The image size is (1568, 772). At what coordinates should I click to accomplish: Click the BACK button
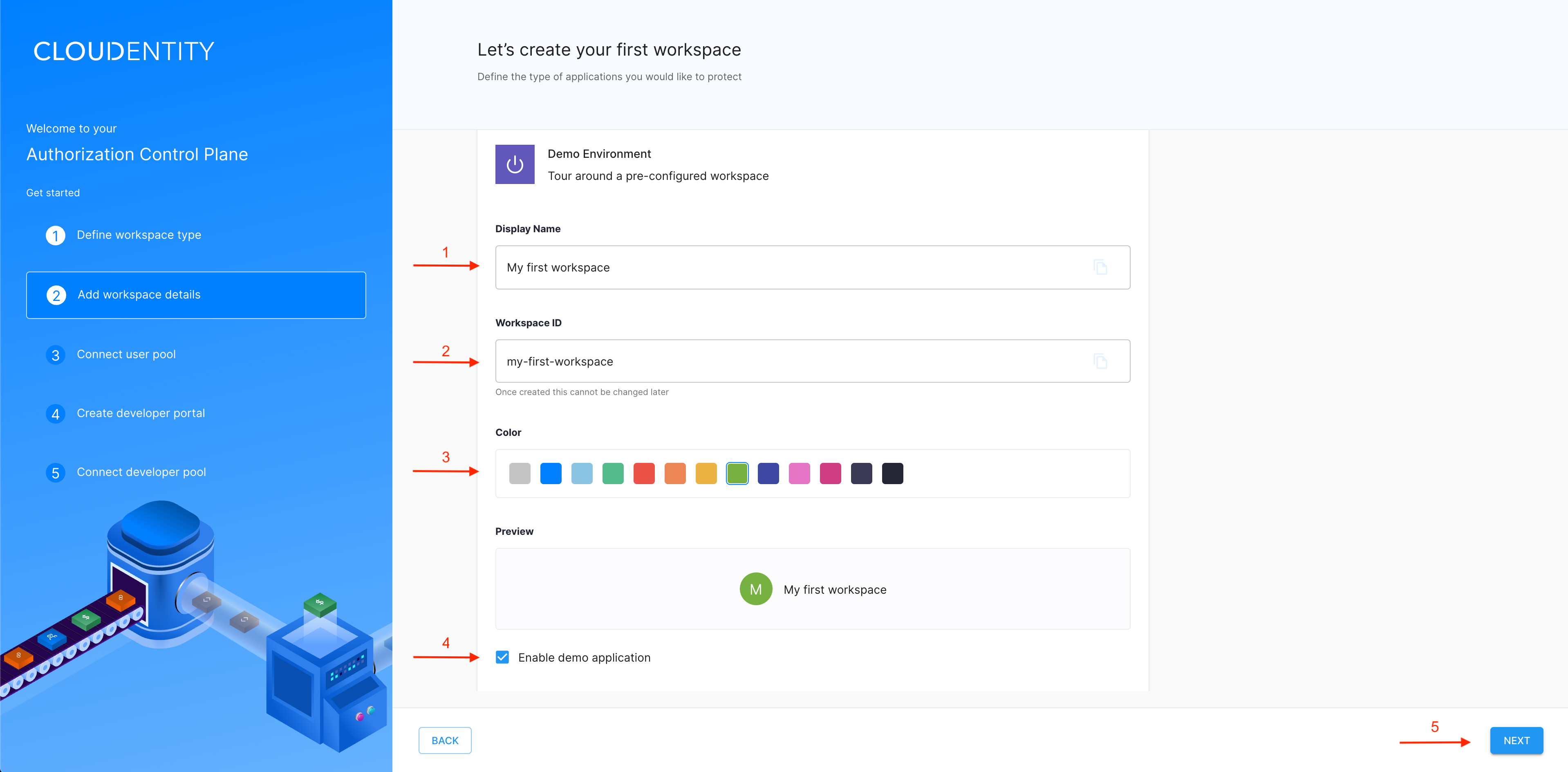click(x=445, y=741)
